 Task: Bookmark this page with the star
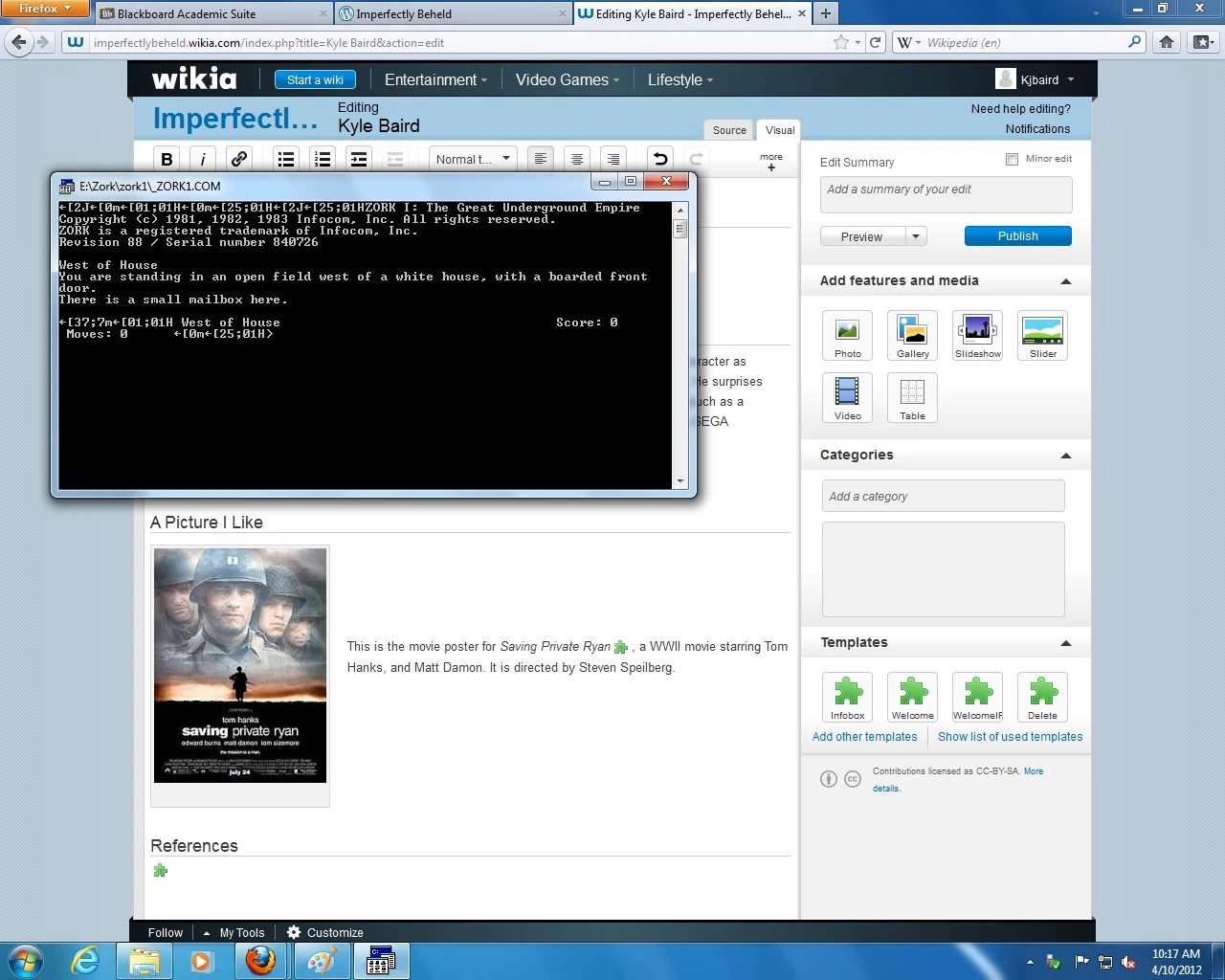tap(840, 42)
